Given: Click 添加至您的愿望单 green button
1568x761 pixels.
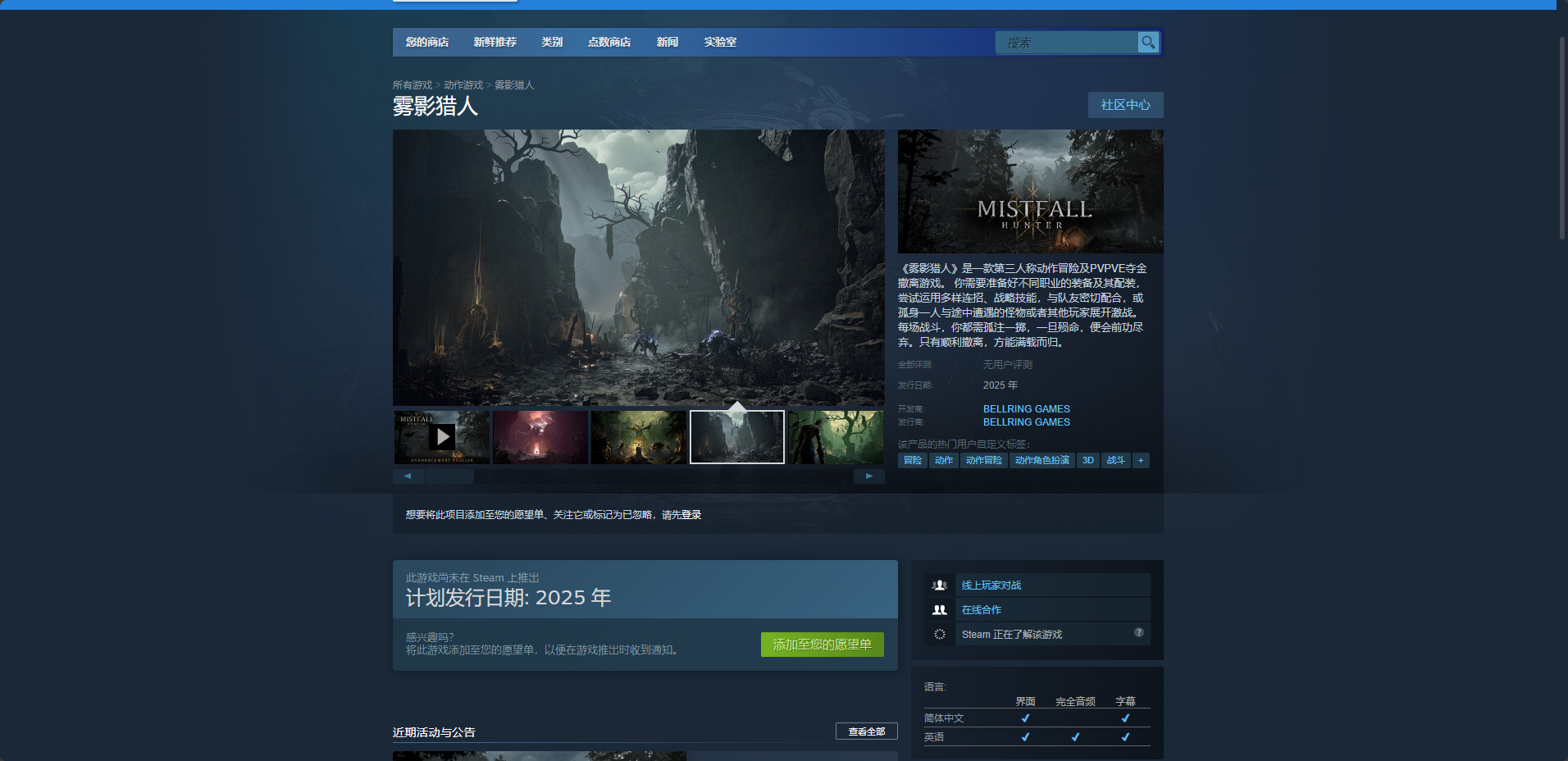Looking at the screenshot, I should pos(822,645).
